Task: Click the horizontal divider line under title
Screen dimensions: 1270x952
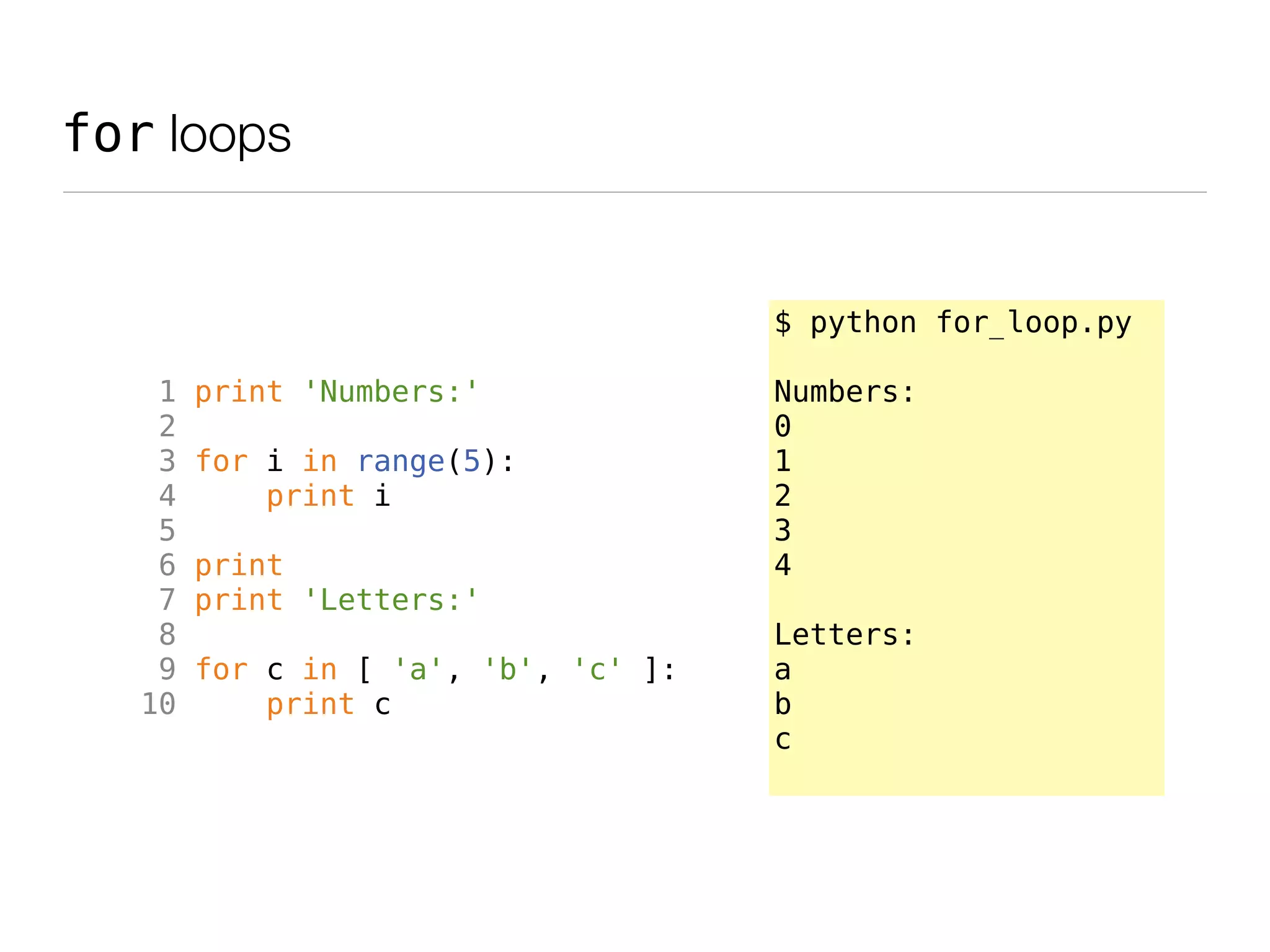Action: pyautogui.click(x=634, y=192)
